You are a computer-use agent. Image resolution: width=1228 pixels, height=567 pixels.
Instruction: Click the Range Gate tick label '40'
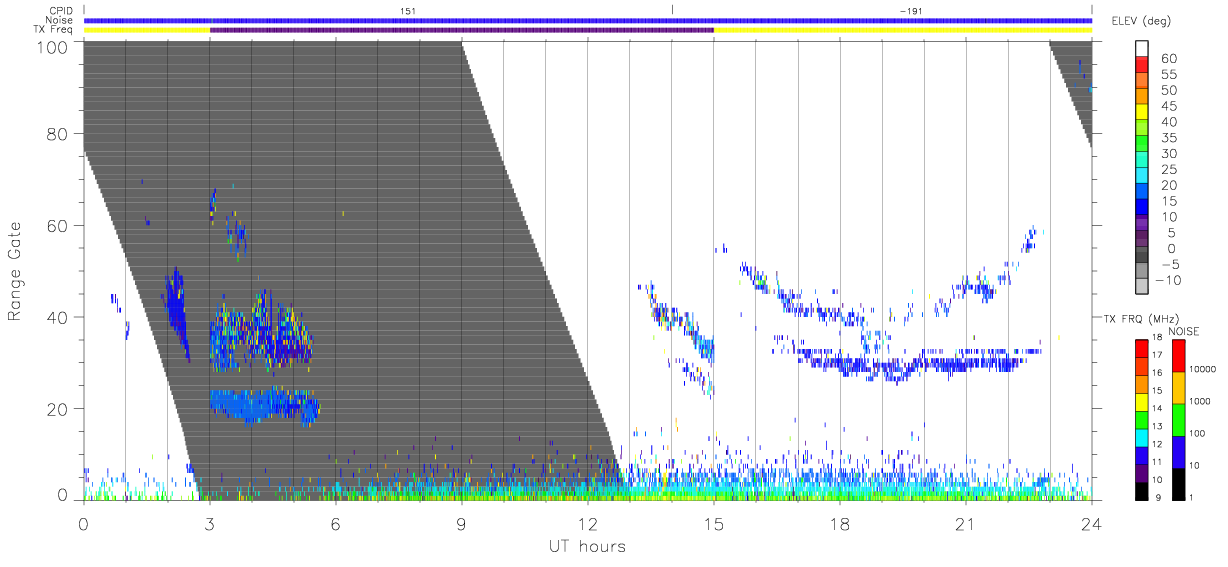(x=58, y=318)
